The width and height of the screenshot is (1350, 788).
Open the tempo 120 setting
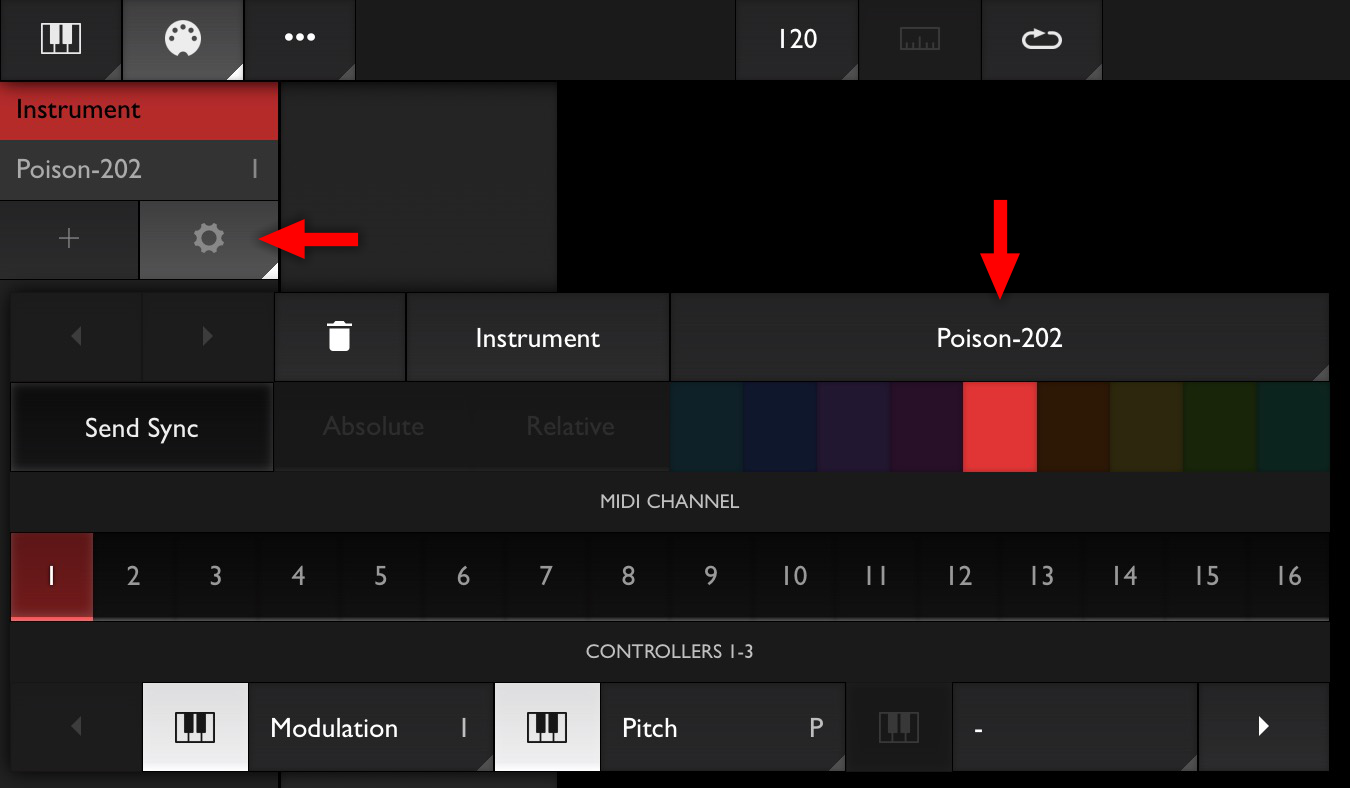tap(797, 39)
